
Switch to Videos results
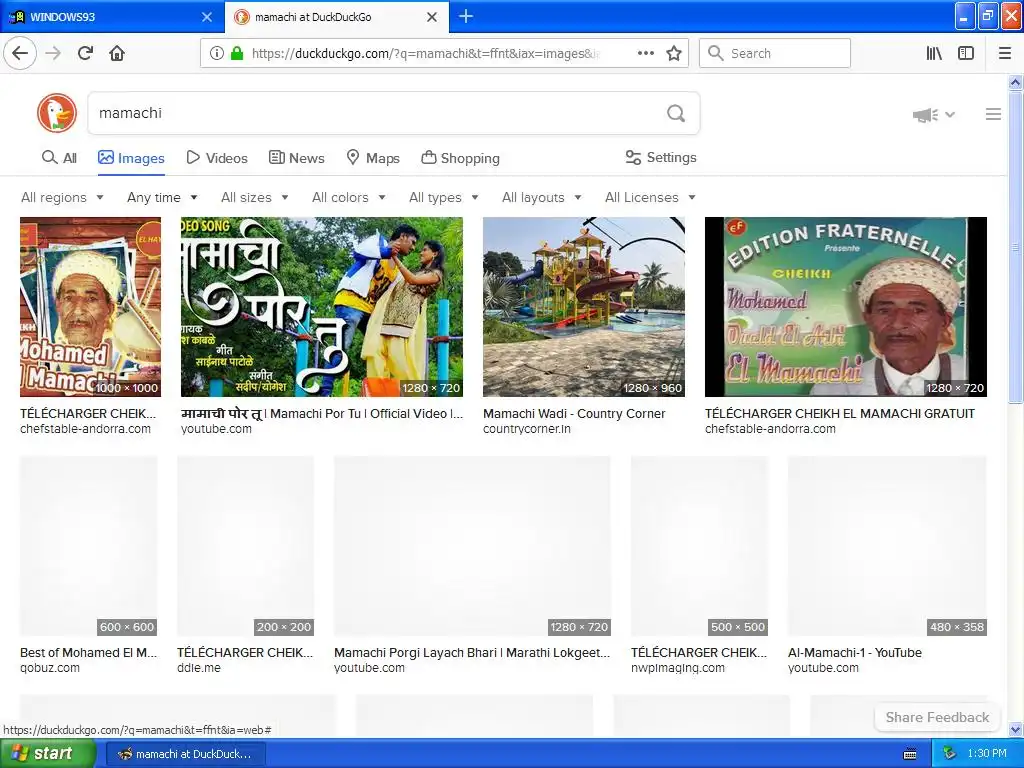(x=217, y=158)
